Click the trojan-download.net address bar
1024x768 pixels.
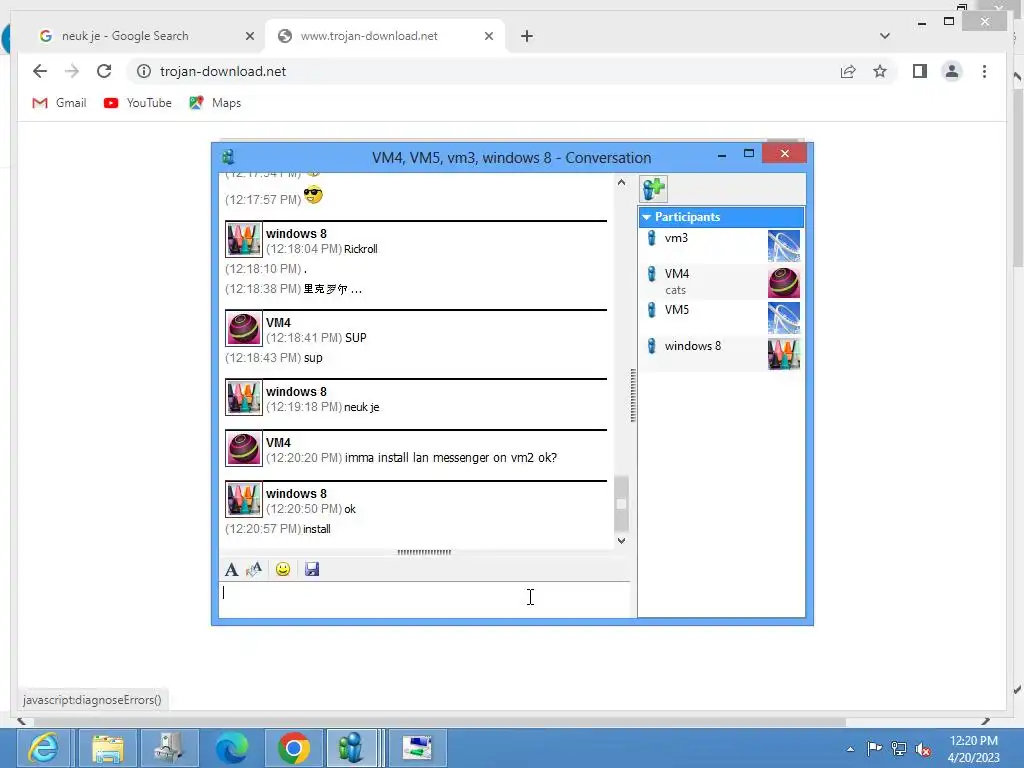(x=483, y=71)
